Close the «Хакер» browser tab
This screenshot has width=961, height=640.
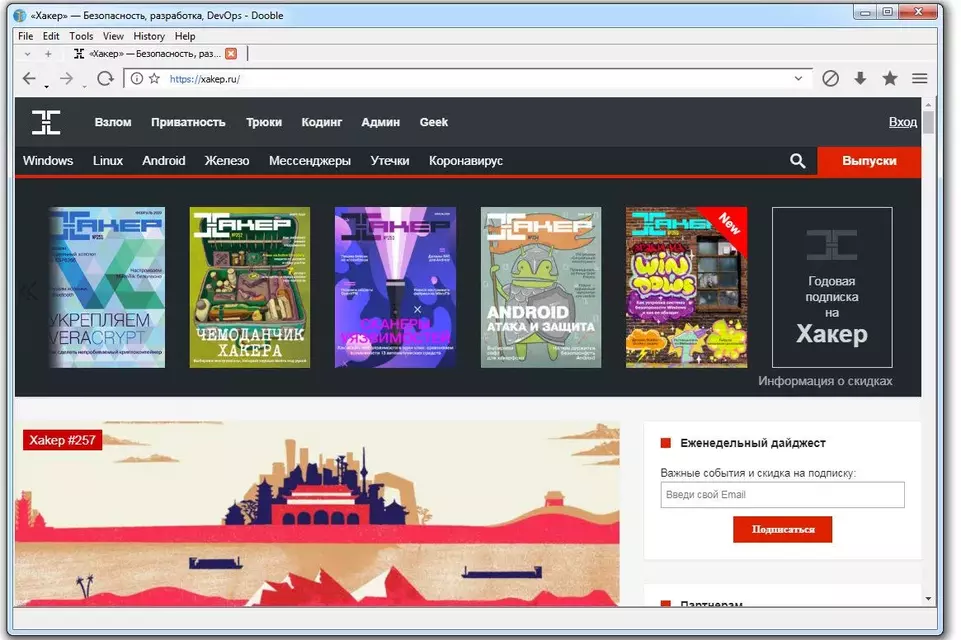coord(231,53)
